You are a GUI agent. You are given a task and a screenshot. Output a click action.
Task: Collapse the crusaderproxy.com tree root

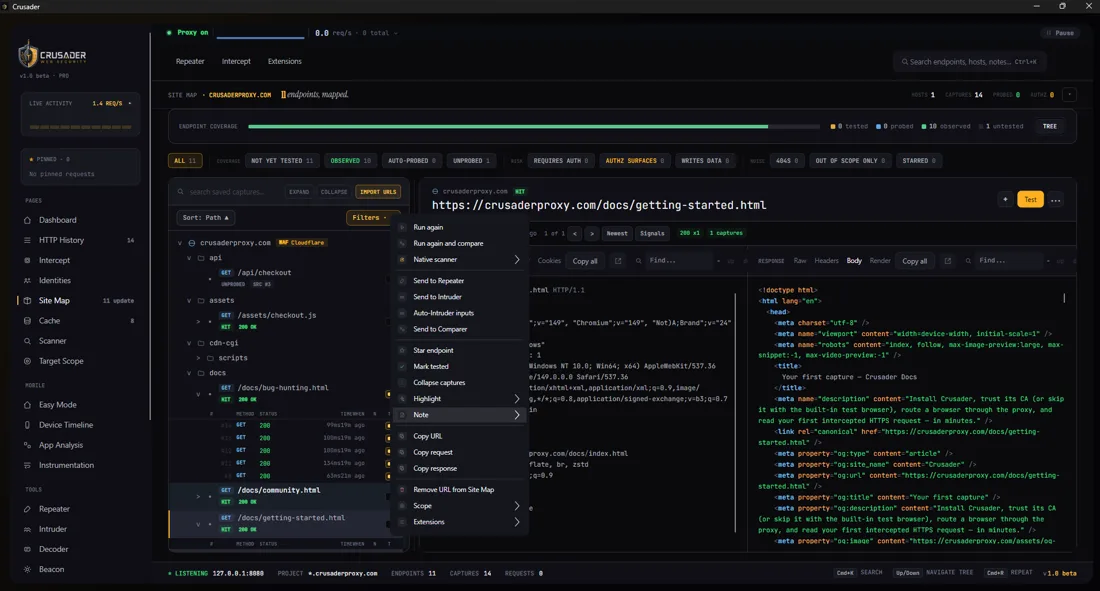click(180, 243)
